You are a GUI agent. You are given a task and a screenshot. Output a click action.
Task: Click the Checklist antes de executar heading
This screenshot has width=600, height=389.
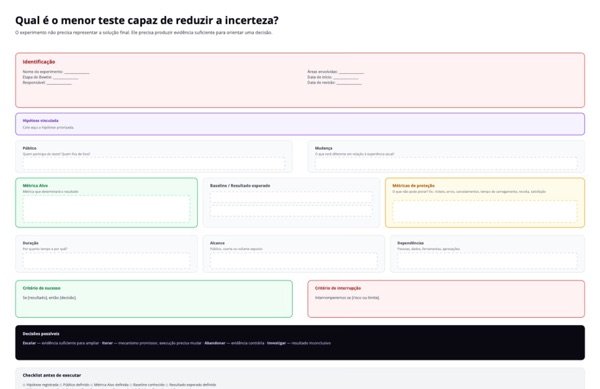(x=52, y=375)
